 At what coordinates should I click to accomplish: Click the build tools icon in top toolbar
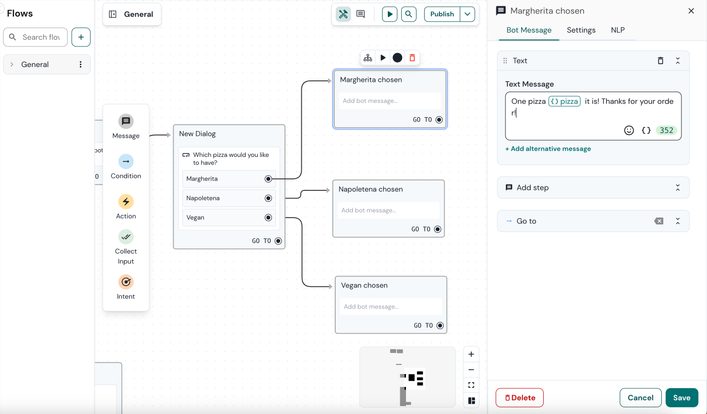tap(343, 14)
